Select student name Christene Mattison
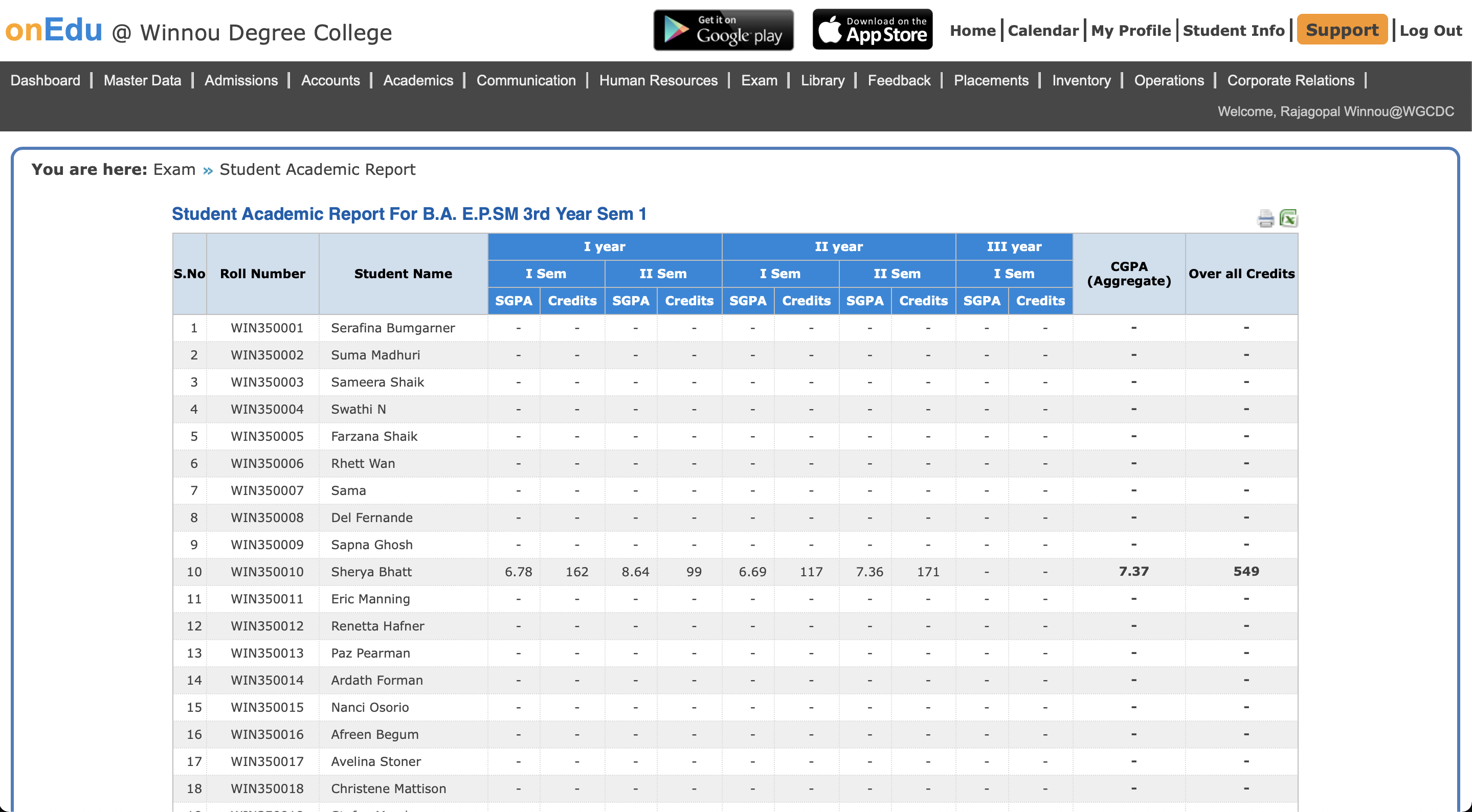This screenshot has width=1472, height=812. point(389,789)
